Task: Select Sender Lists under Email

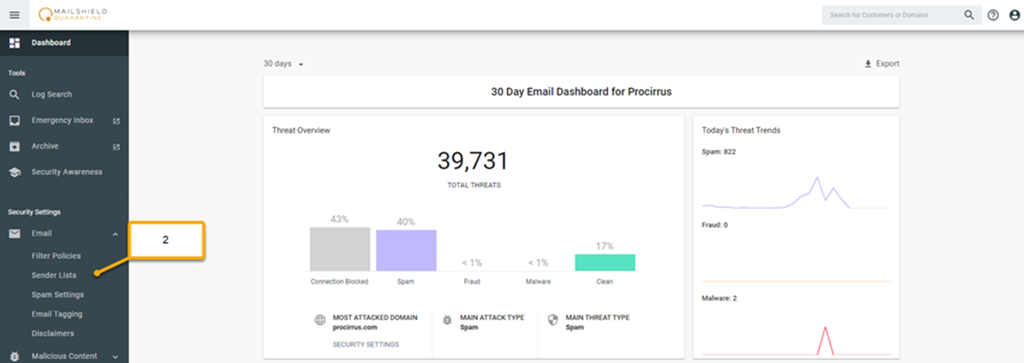Action: tap(54, 276)
